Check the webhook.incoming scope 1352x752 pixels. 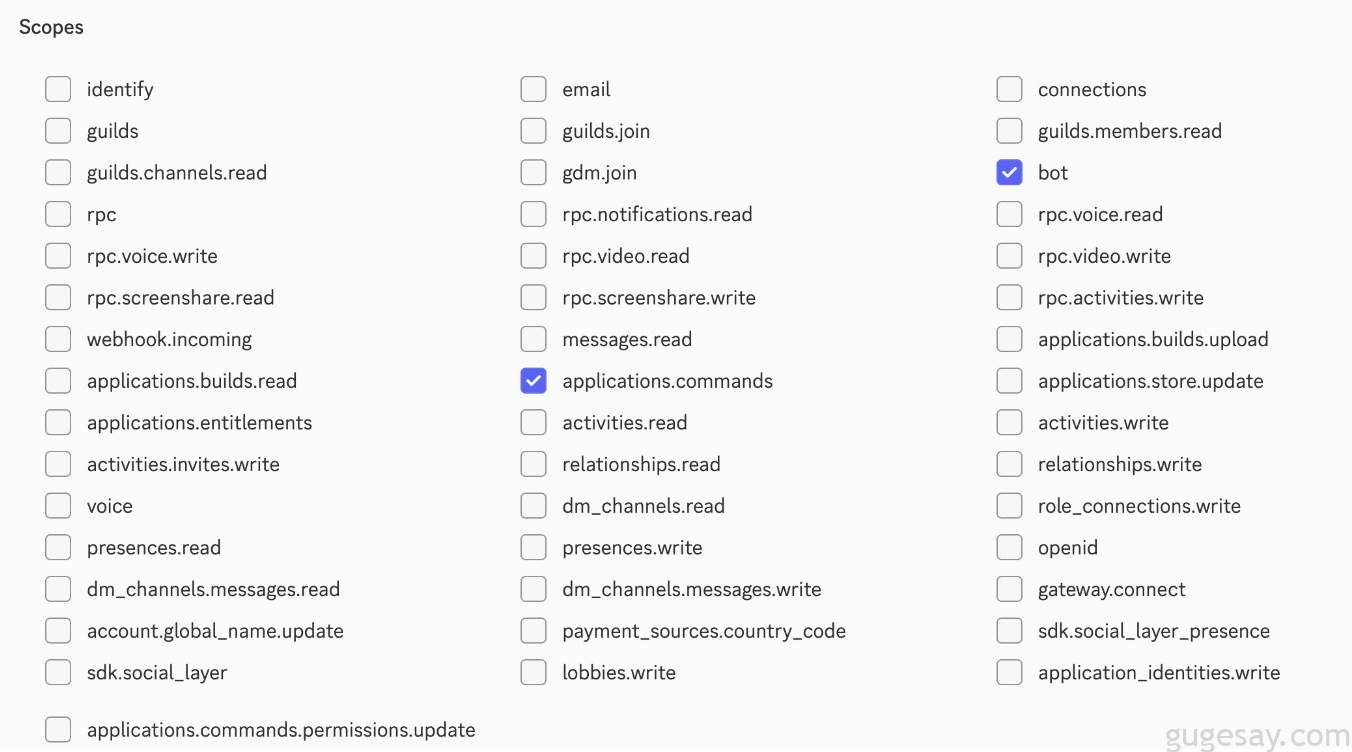(x=58, y=340)
